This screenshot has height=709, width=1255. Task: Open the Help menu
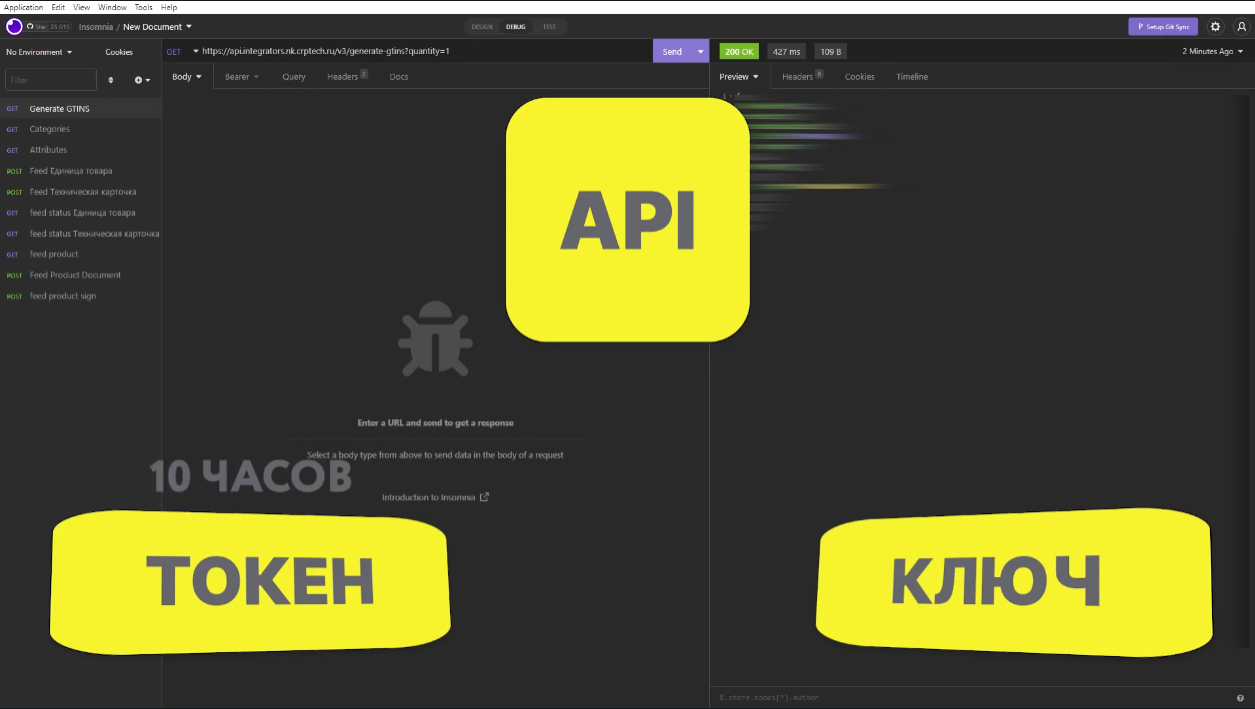169,7
